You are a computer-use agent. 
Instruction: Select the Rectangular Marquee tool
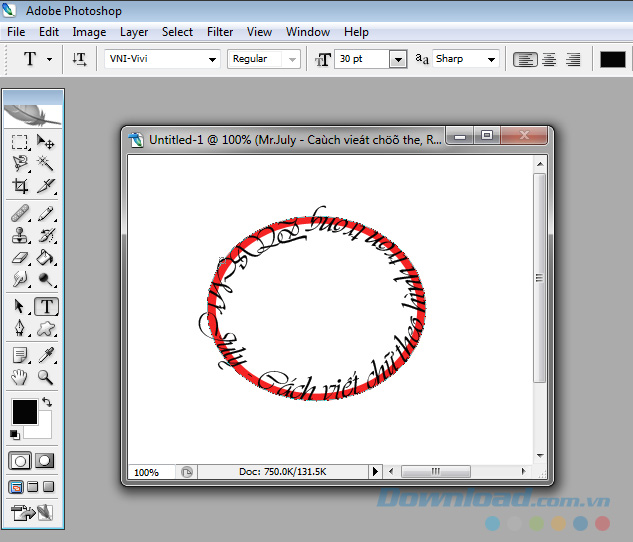20,142
